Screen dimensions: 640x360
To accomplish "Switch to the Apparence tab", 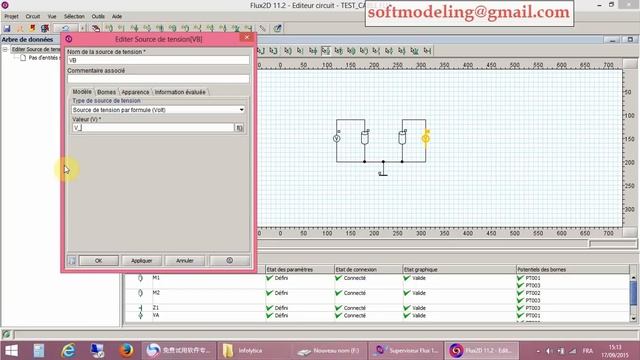I will tap(135, 92).
